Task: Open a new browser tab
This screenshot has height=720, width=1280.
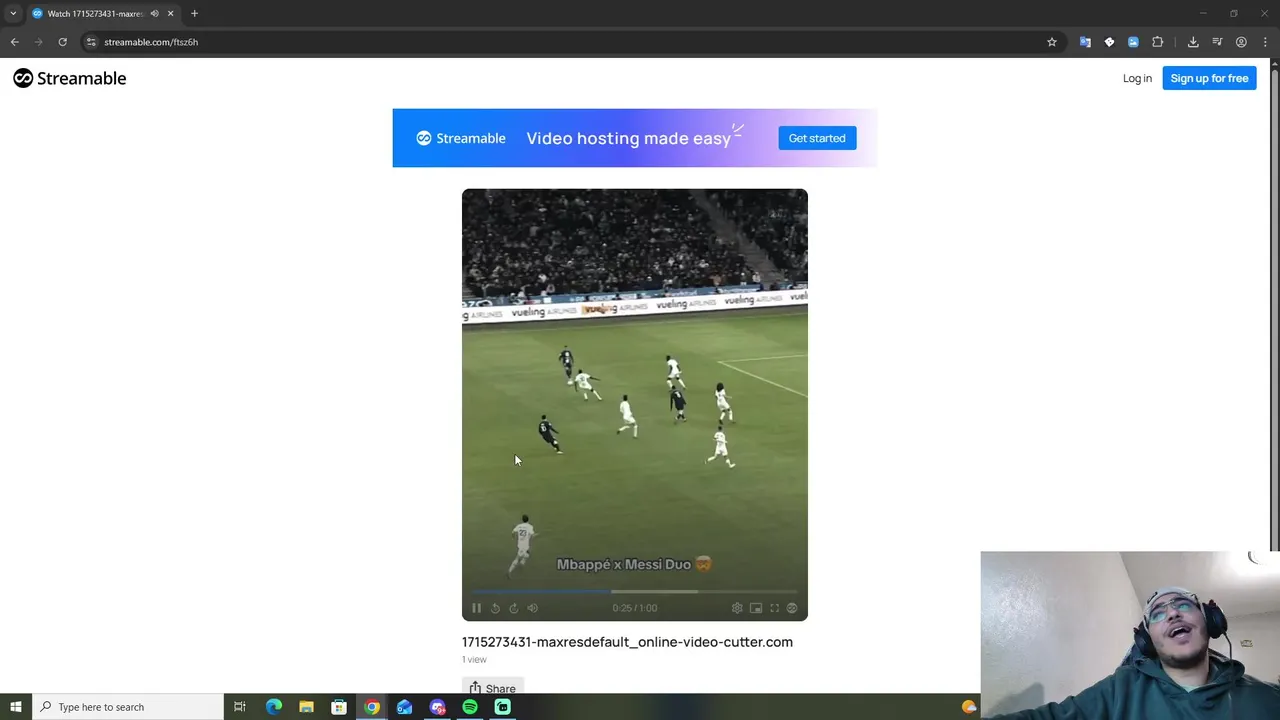Action: [194, 13]
